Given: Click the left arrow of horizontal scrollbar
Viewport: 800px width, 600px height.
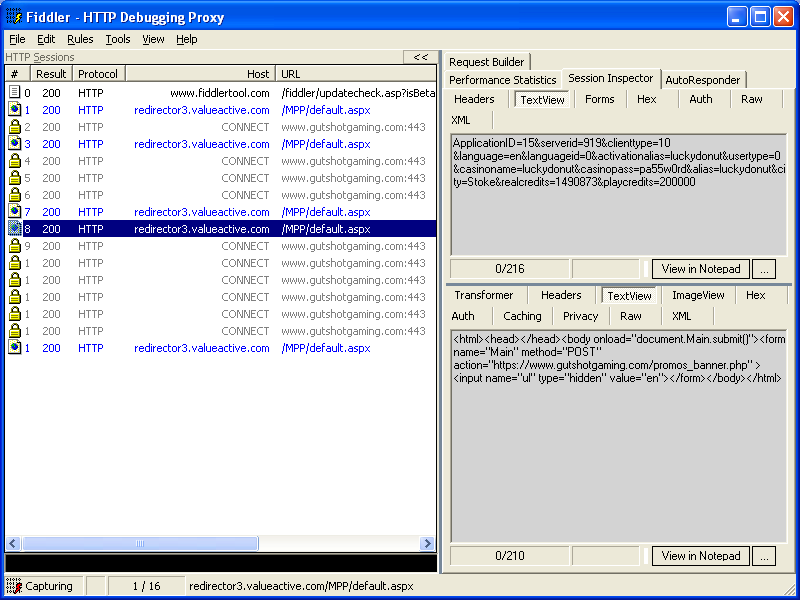Looking at the screenshot, I should coord(13,543).
